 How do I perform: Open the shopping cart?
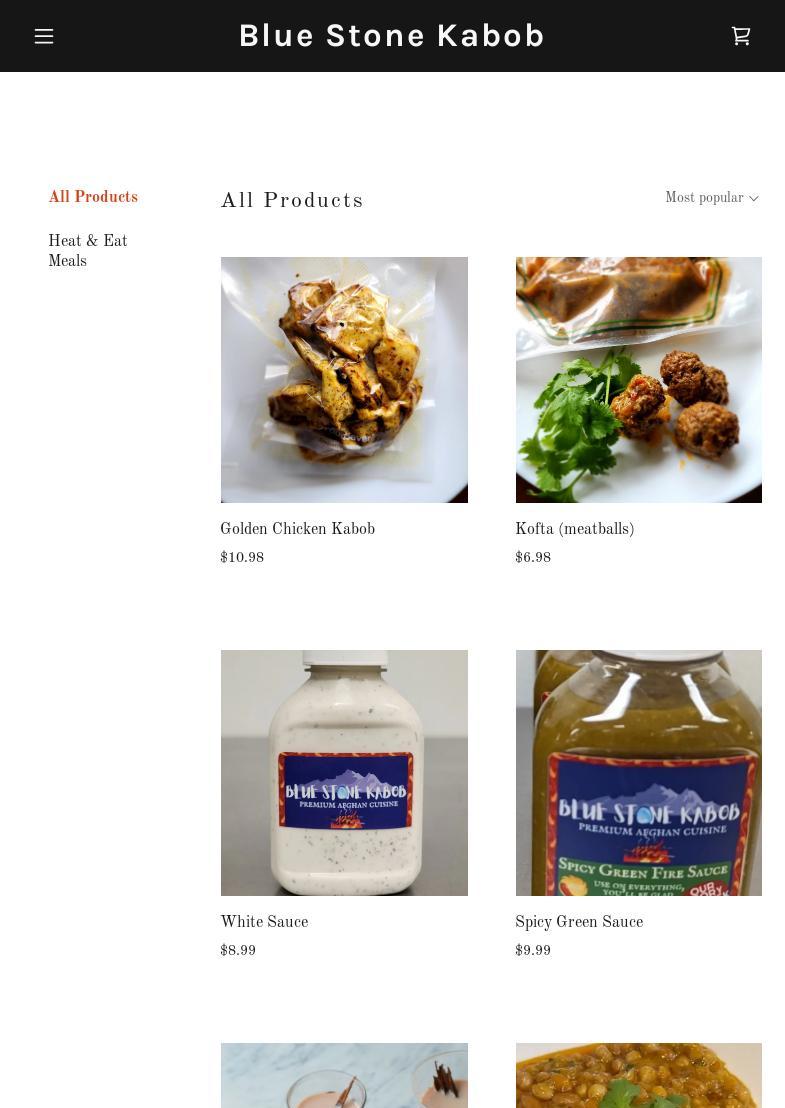741,36
